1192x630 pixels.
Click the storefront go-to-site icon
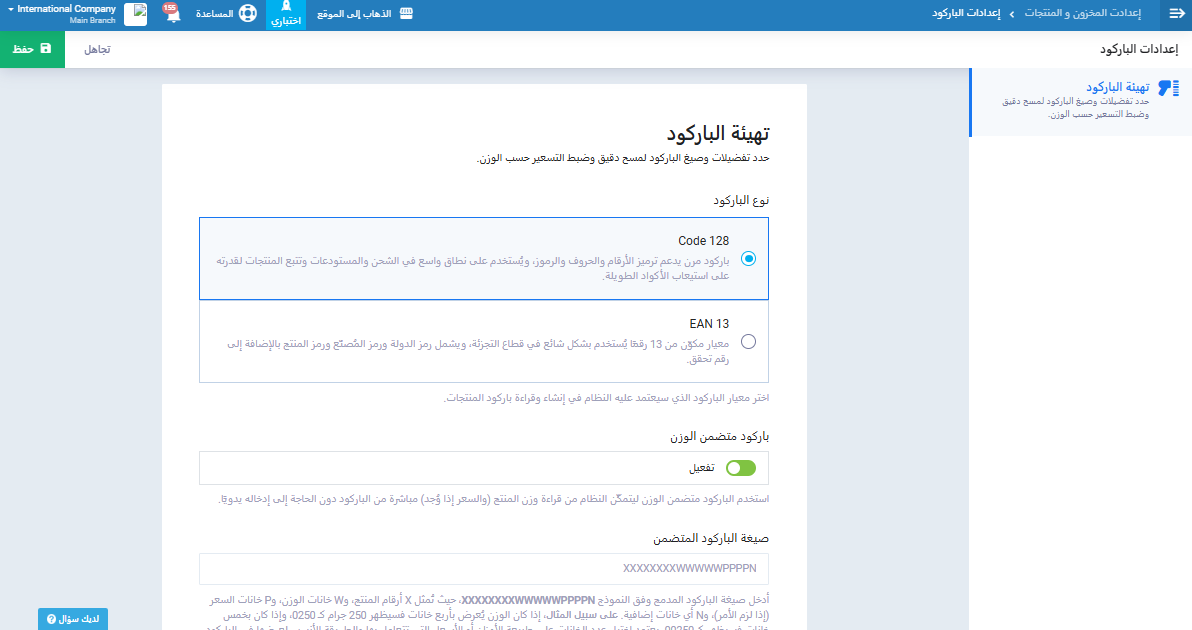coord(405,14)
